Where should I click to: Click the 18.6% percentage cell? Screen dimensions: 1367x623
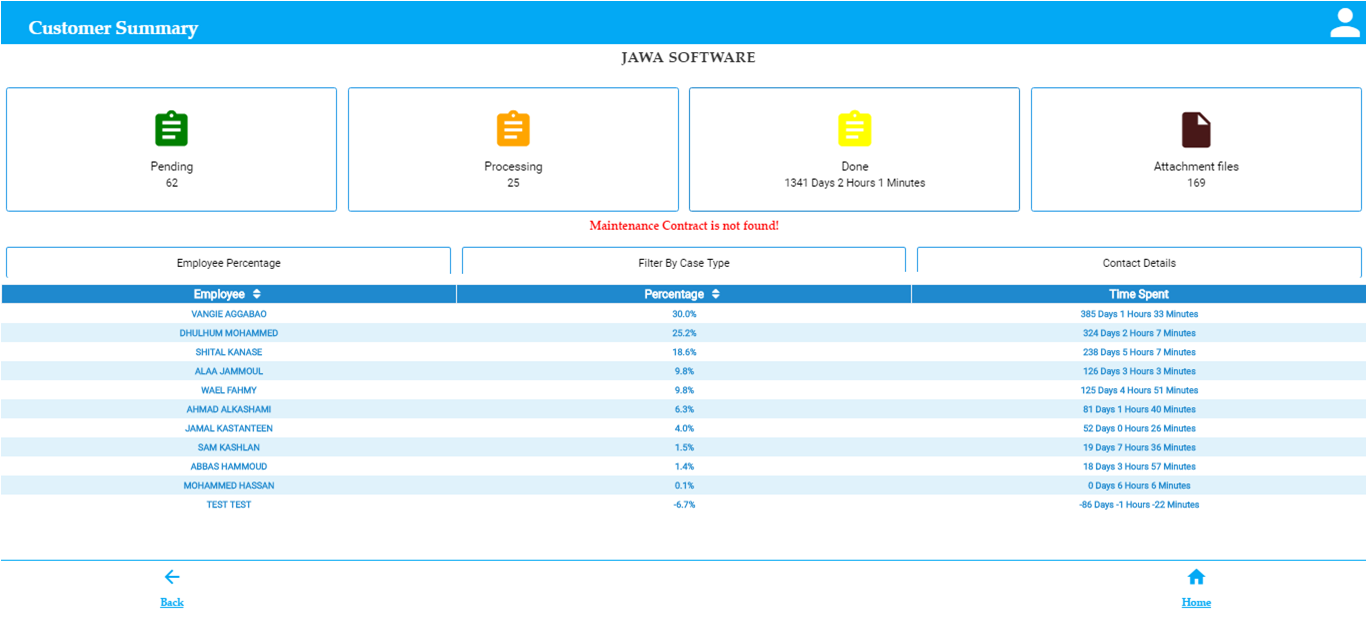[684, 352]
